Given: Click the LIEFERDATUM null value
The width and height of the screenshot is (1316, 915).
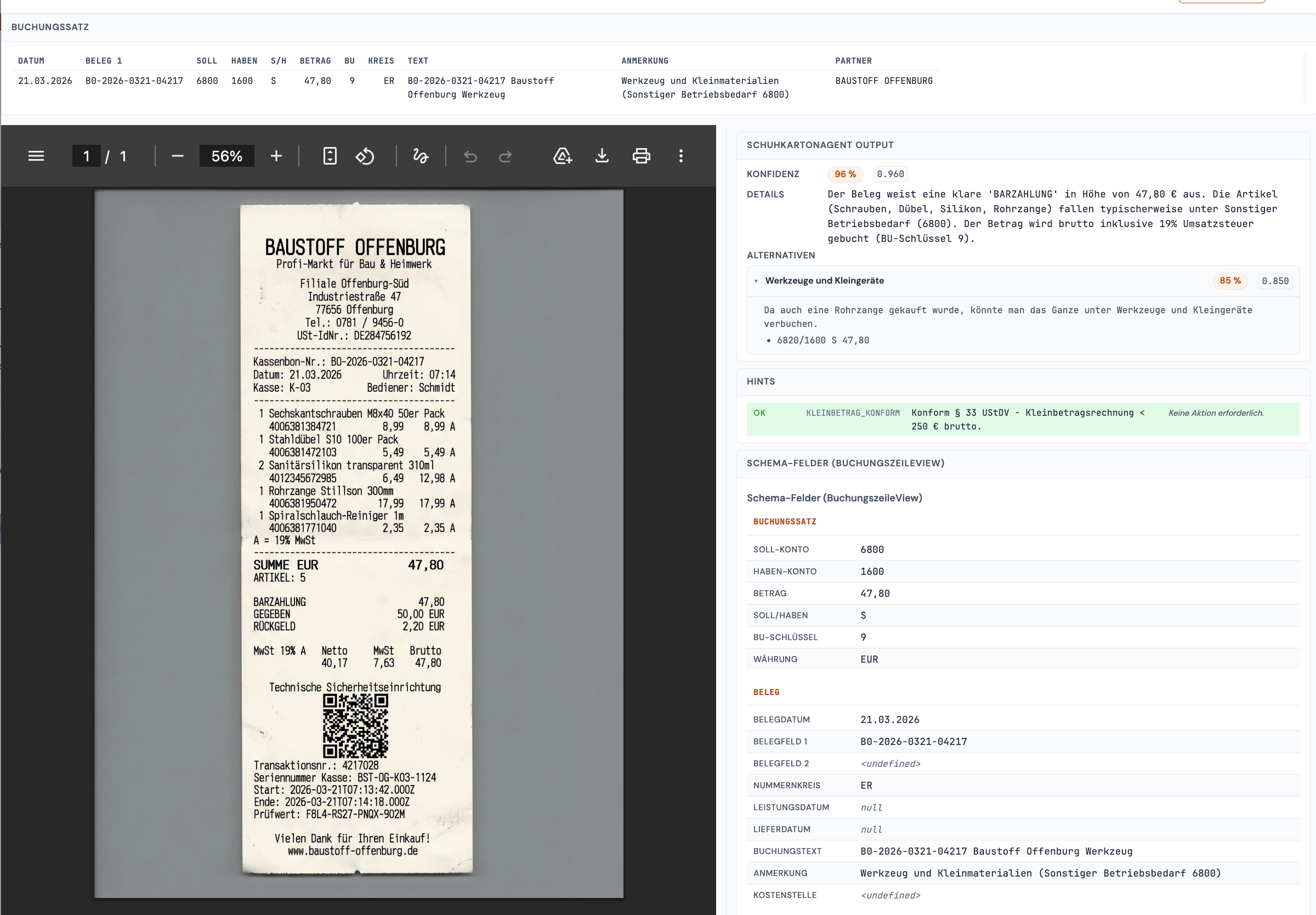Looking at the screenshot, I should pos(871,829).
